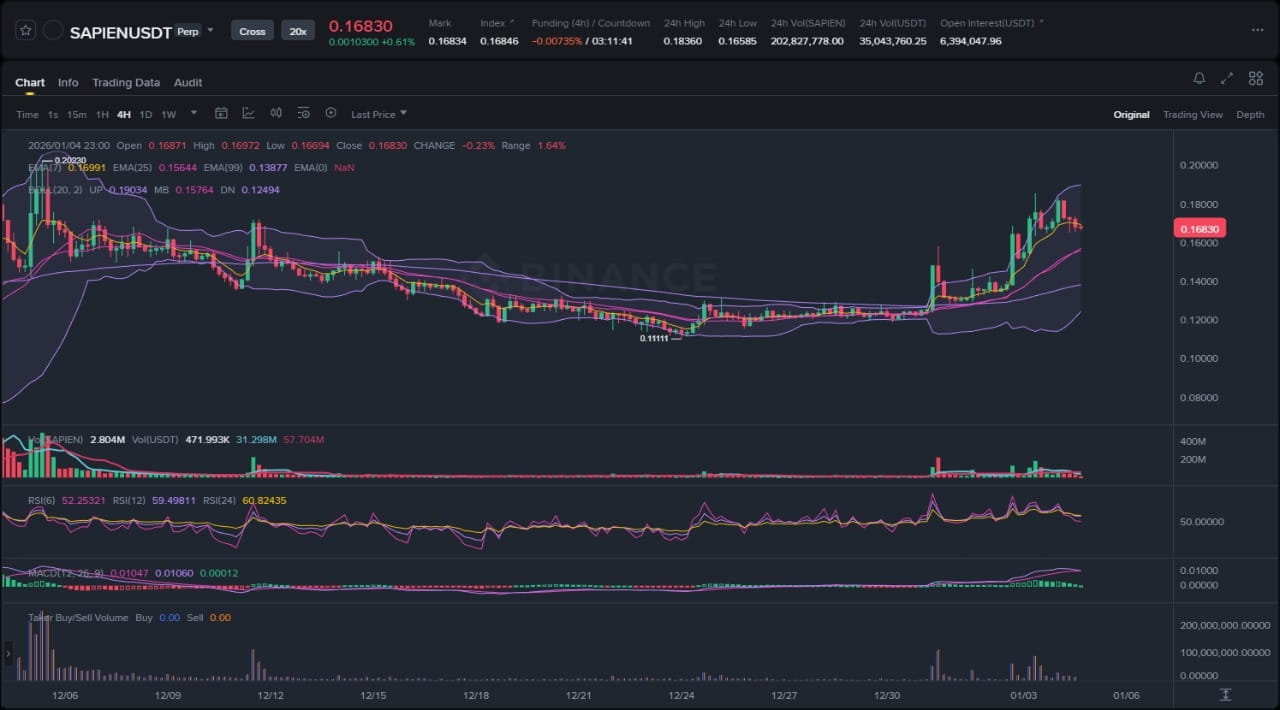This screenshot has width=1280, height=710.
Task: Open the 20x leverage setting
Action: coord(298,31)
